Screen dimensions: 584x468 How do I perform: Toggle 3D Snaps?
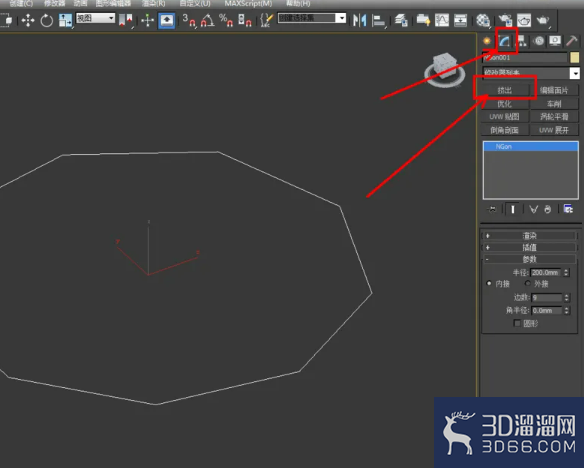point(189,20)
